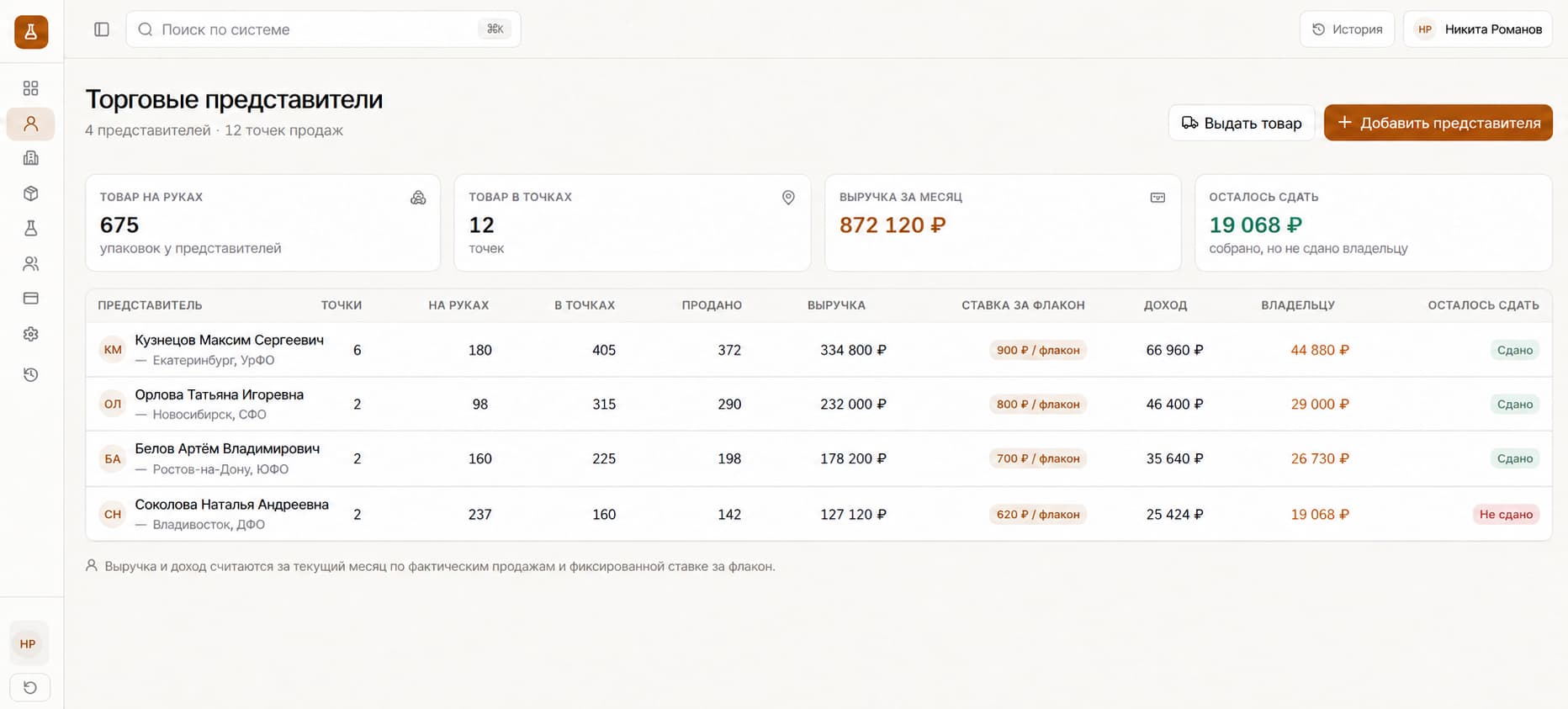Image resolution: width=1568 pixels, height=709 pixels.
Task: Click the HP avatar at sidebar bottom
Action: tap(28, 644)
